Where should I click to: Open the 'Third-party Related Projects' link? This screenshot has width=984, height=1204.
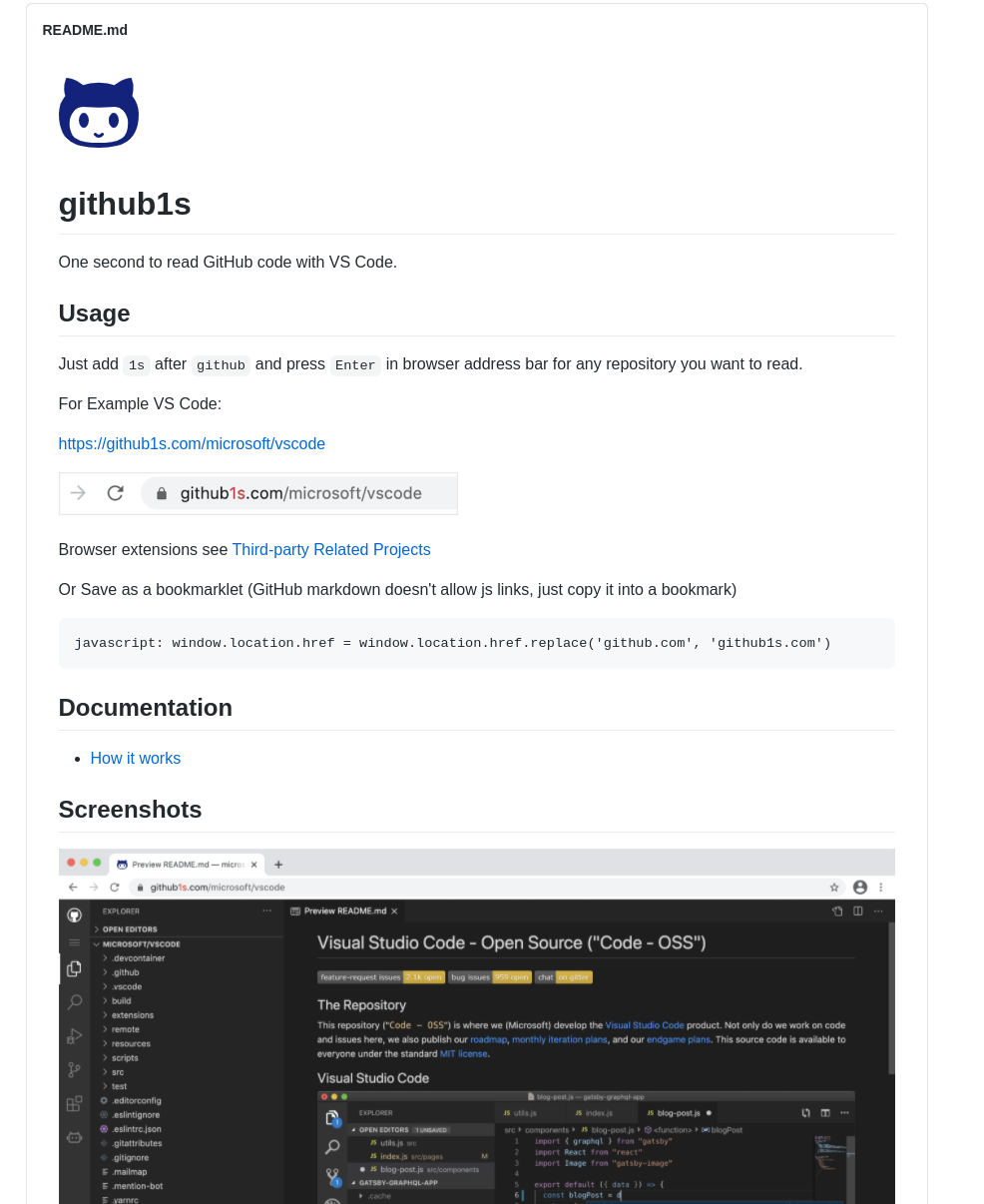331,549
